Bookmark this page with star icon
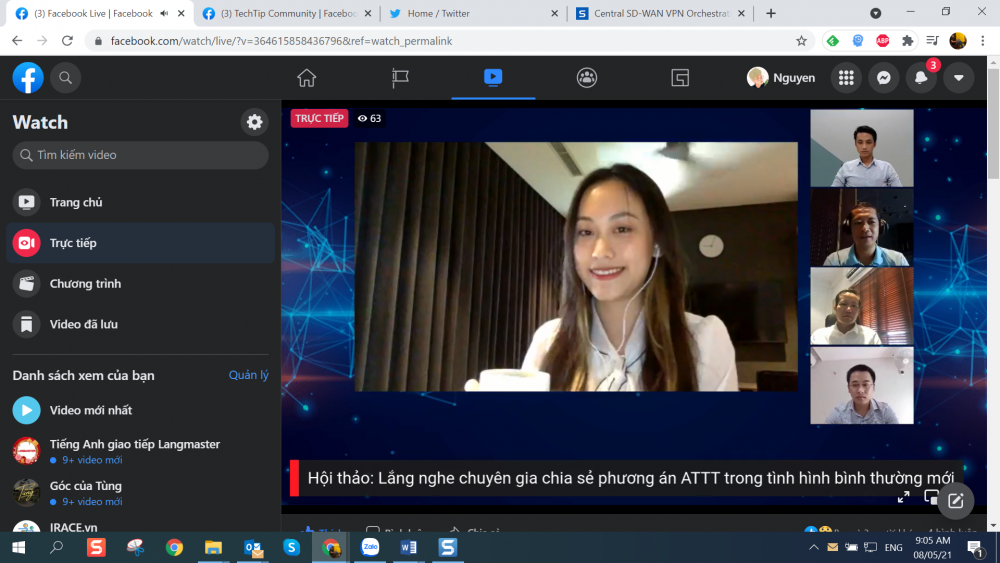Screen dimensions: 1000x563 (802, 41)
